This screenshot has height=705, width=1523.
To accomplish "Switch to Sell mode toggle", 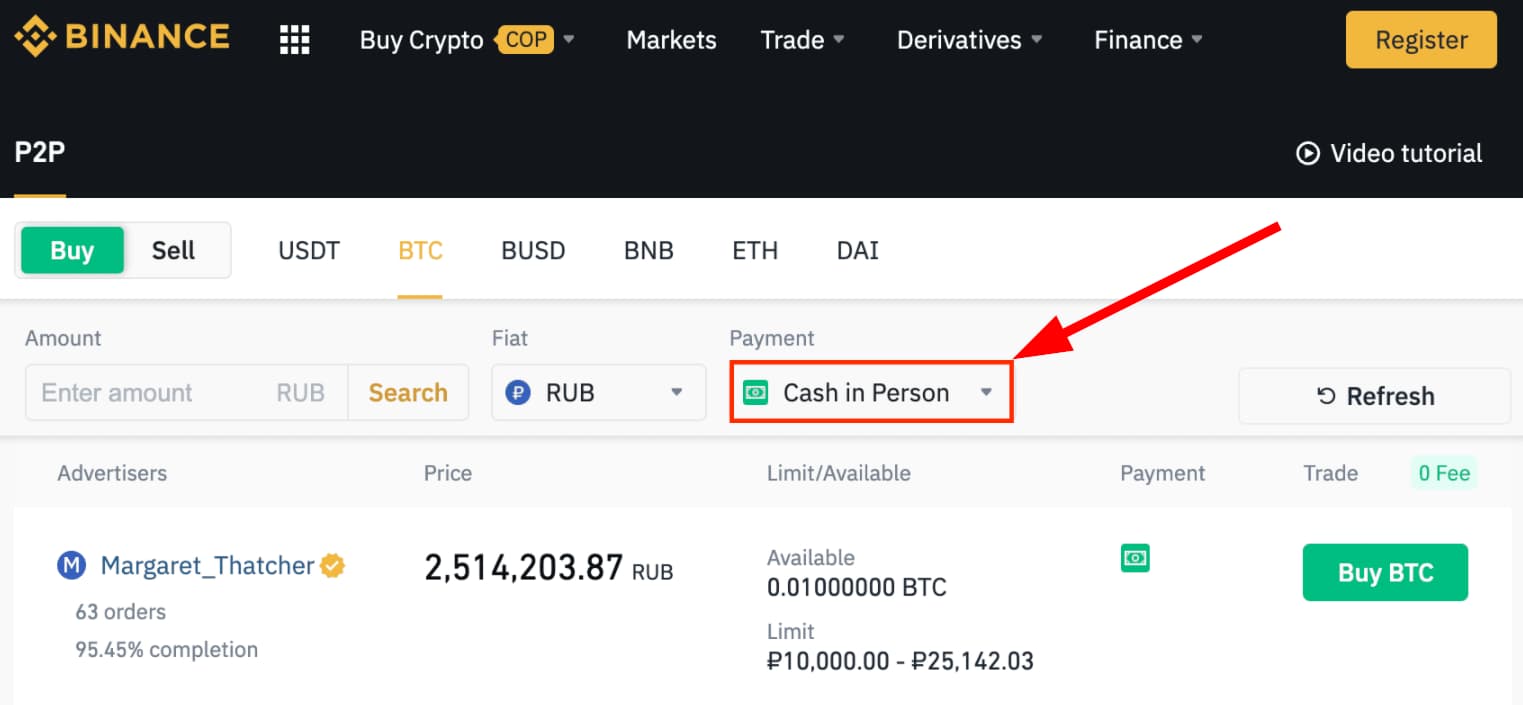I will (173, 250).
